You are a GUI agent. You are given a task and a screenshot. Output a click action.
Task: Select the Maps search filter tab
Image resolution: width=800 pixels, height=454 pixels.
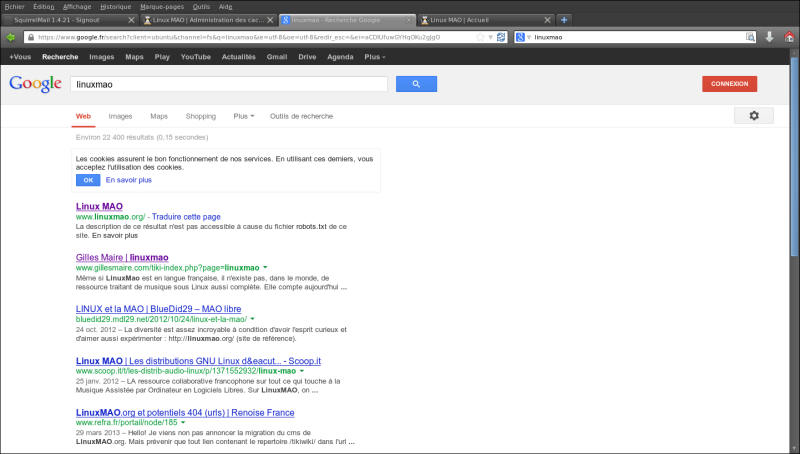159,116
